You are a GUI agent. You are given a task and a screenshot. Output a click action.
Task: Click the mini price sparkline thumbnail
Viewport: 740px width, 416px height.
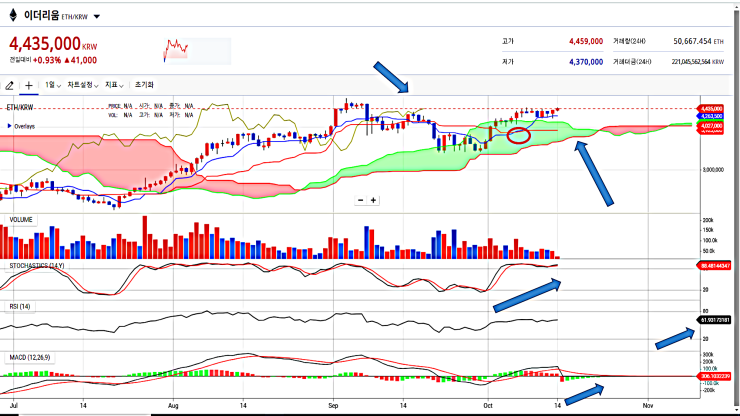point(197,51)
